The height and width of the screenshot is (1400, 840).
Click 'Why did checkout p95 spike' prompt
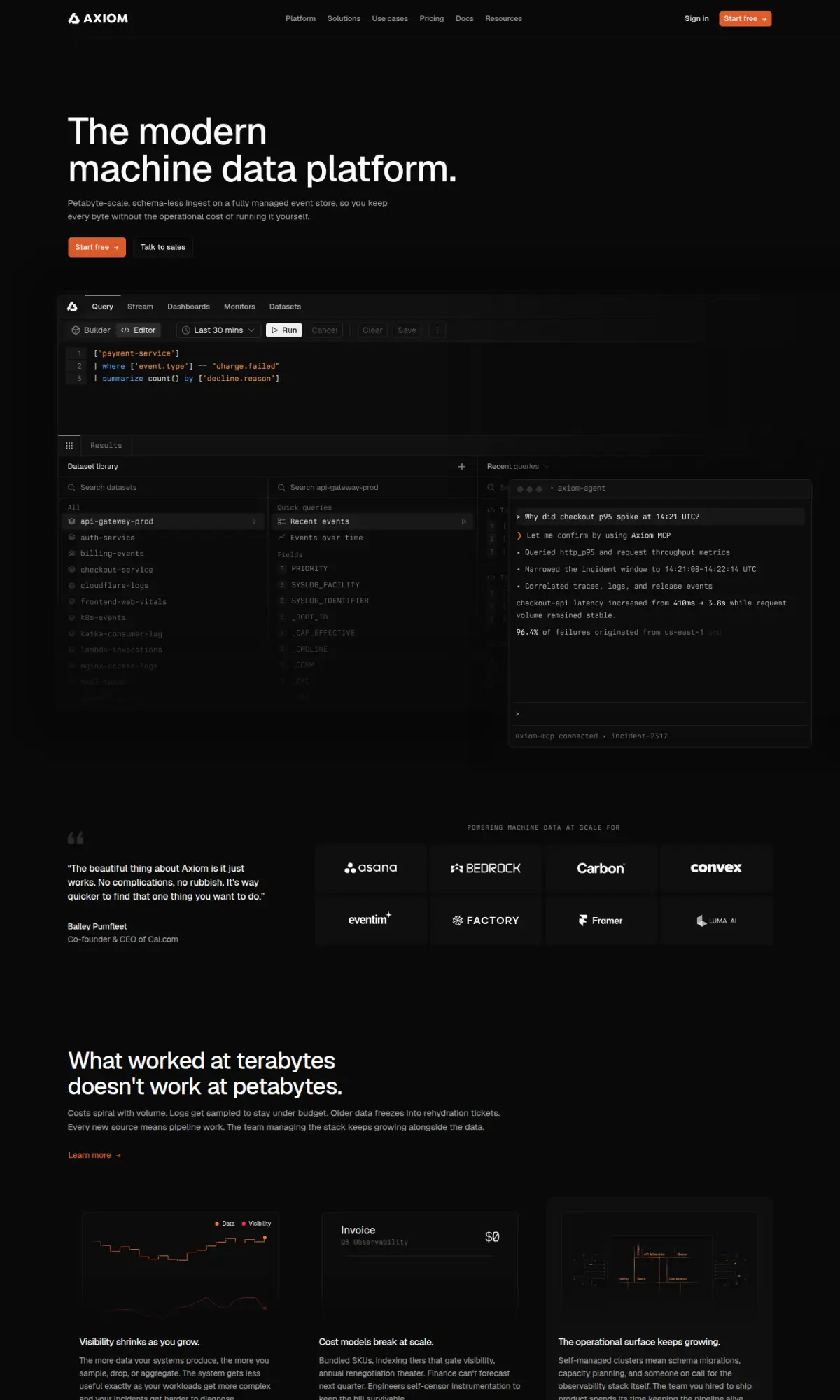point(659,517)
